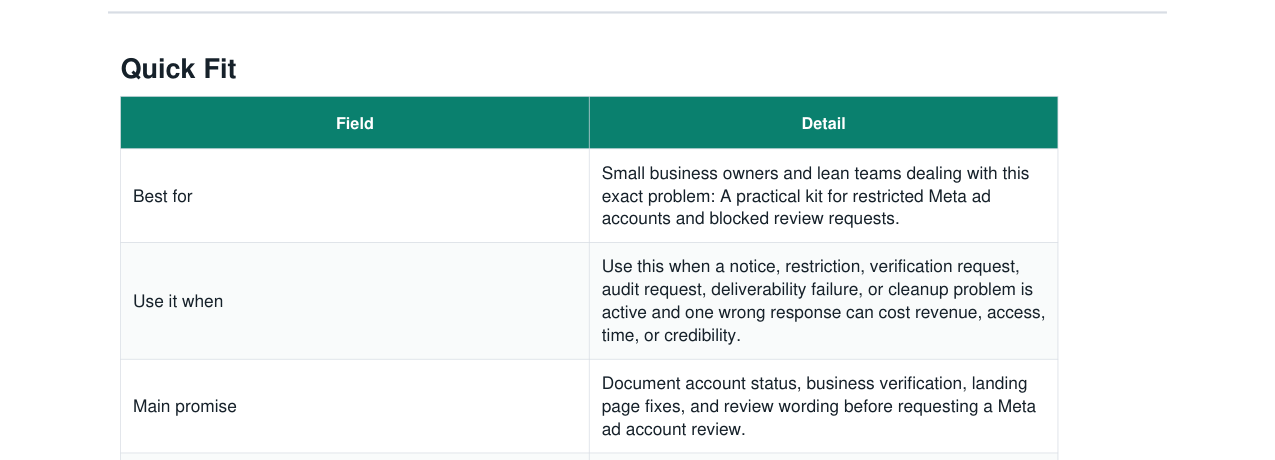The height and width of the screenshot is (460, 1275).
Task: Click the detail text starting "Small business owners"
Action: click(x=815, y=196)
